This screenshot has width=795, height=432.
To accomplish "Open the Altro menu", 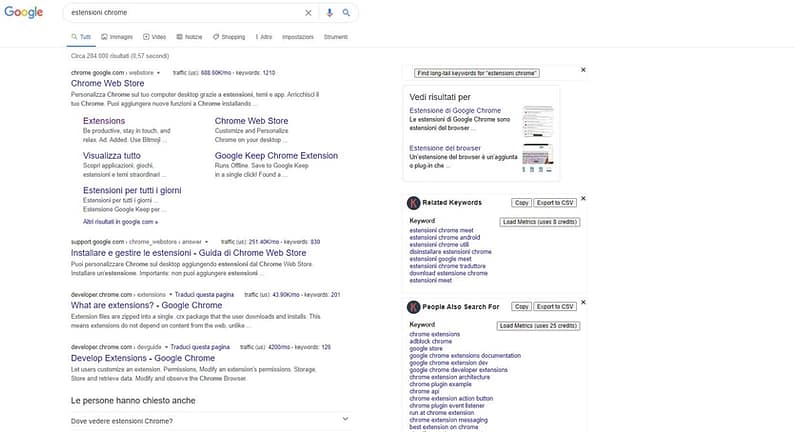I will coord(264,37).
